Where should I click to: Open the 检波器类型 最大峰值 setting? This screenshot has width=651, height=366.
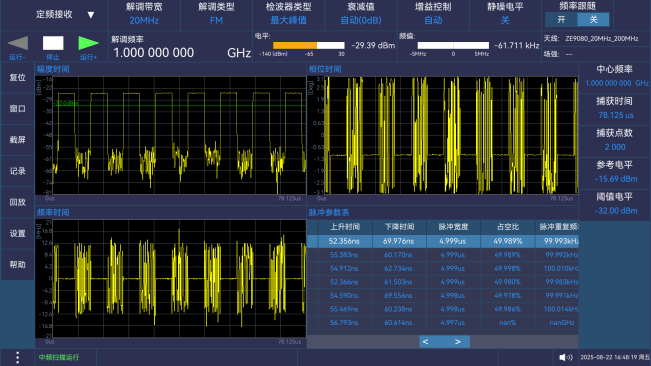[289, 14]
